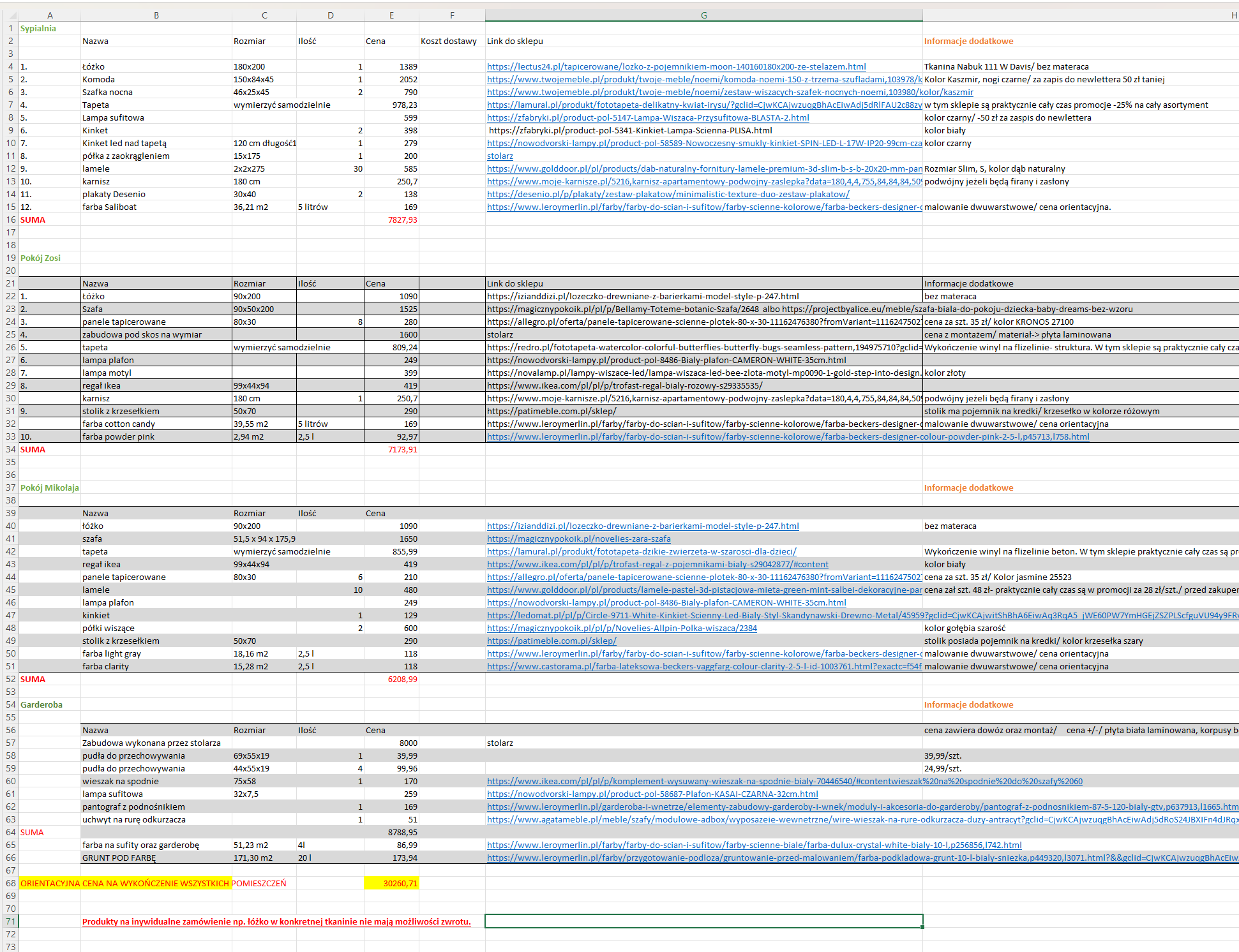The image size is (1239, 952).
Task: Select column B header
Action: 156,15
